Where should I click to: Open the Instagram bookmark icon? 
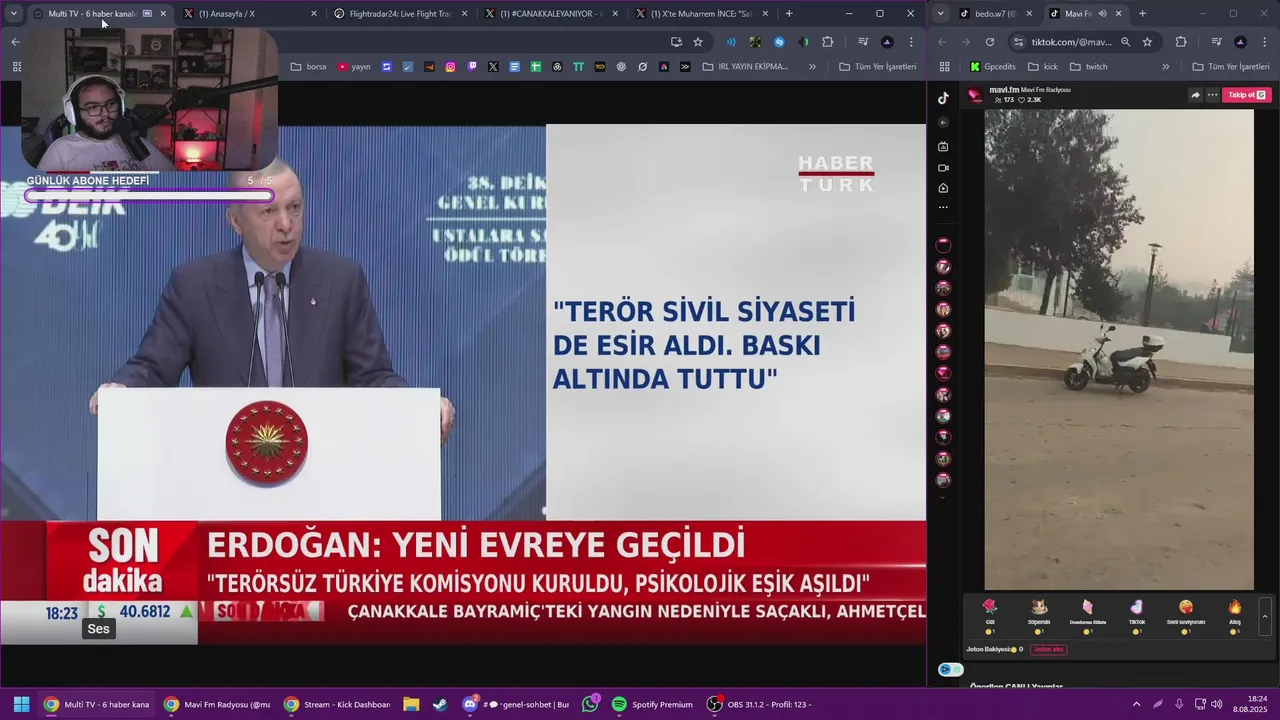[x=450, y=67]
